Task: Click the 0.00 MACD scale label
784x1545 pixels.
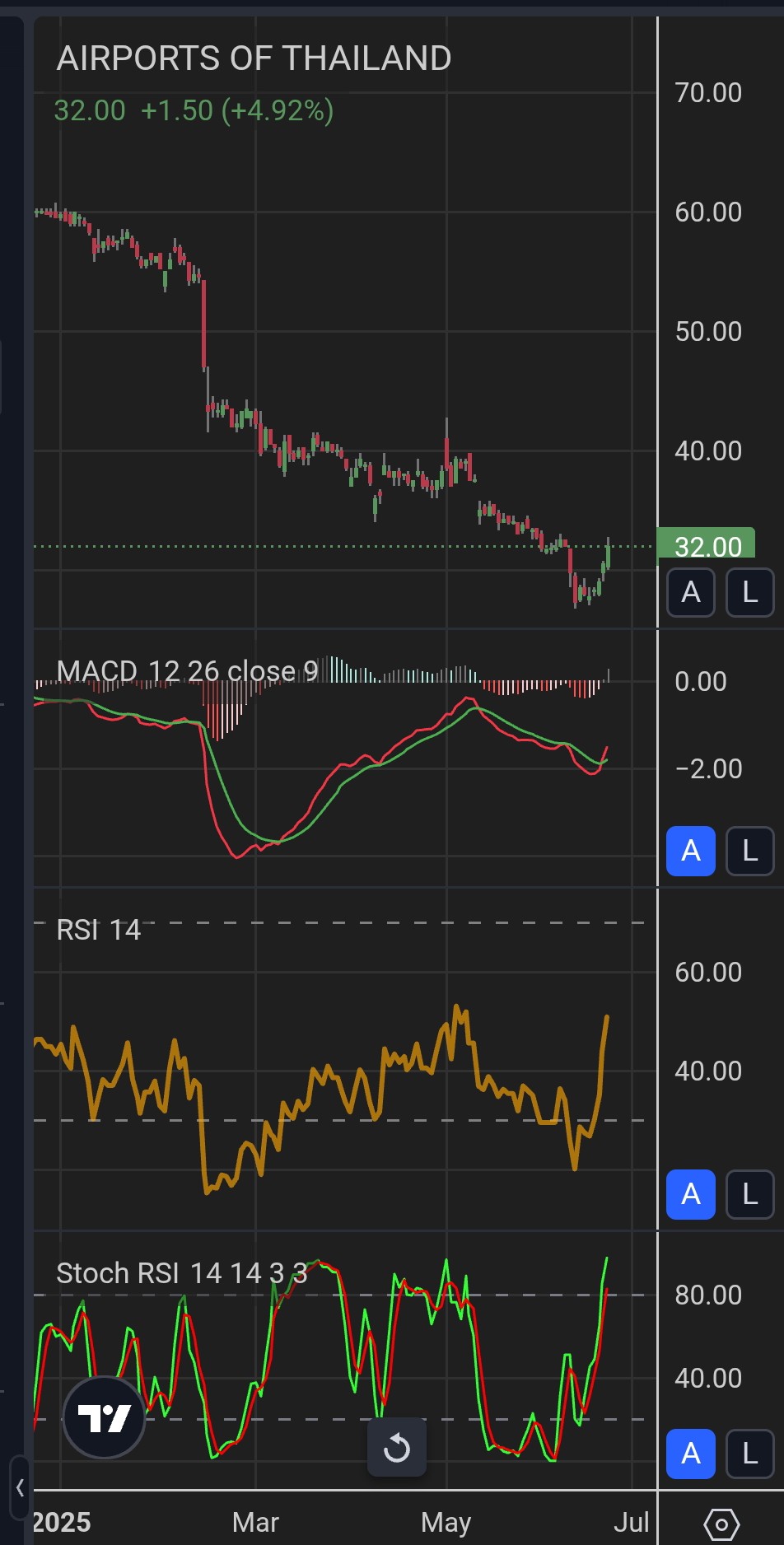Action: [x=701, y=681]
